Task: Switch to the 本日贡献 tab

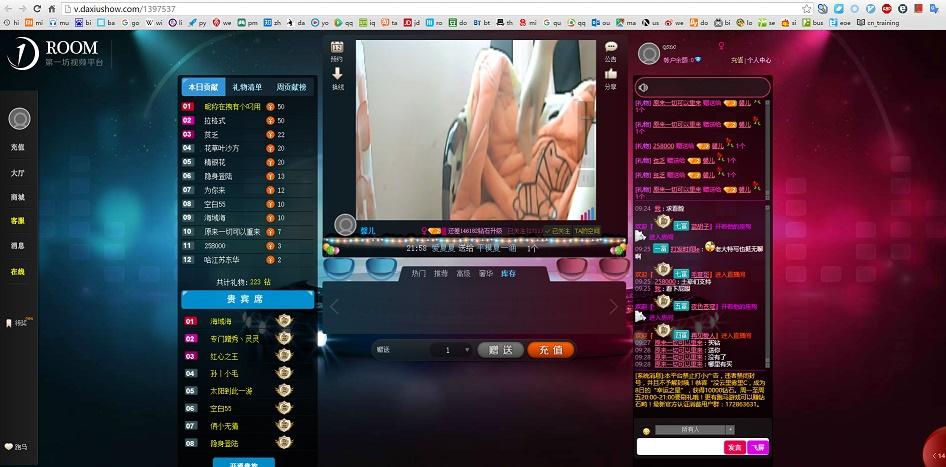Action: point(203,87)
